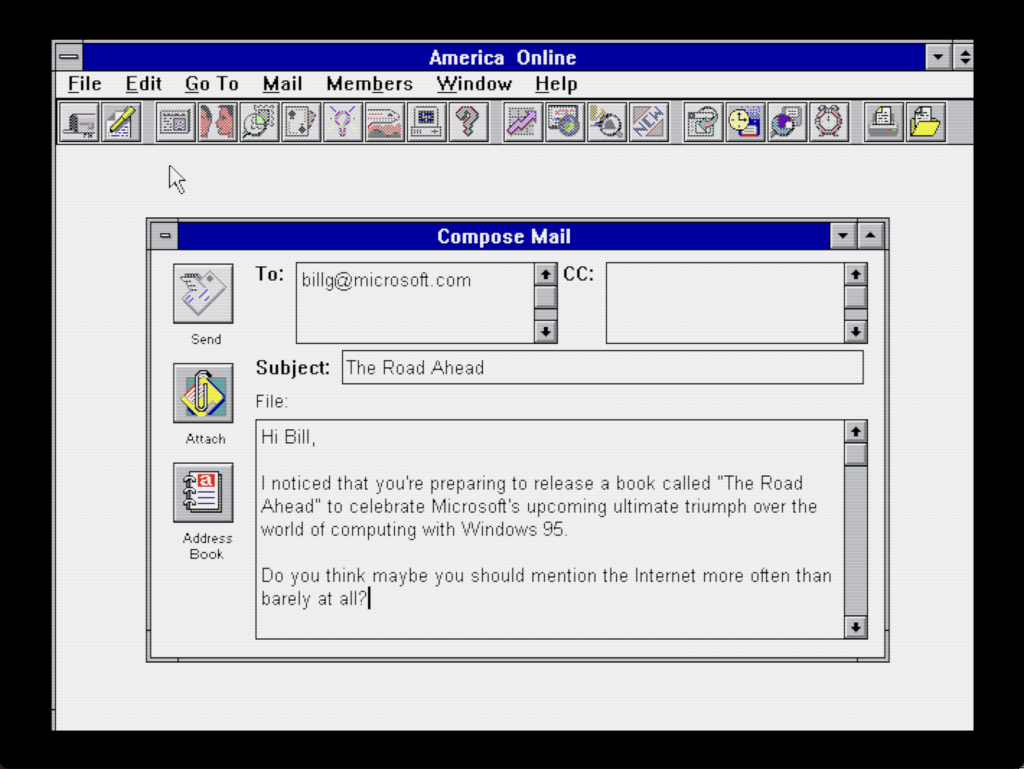1024x769 pixels.
Task: Click the CC field up scroll arrow
Action: click(856, 274)
